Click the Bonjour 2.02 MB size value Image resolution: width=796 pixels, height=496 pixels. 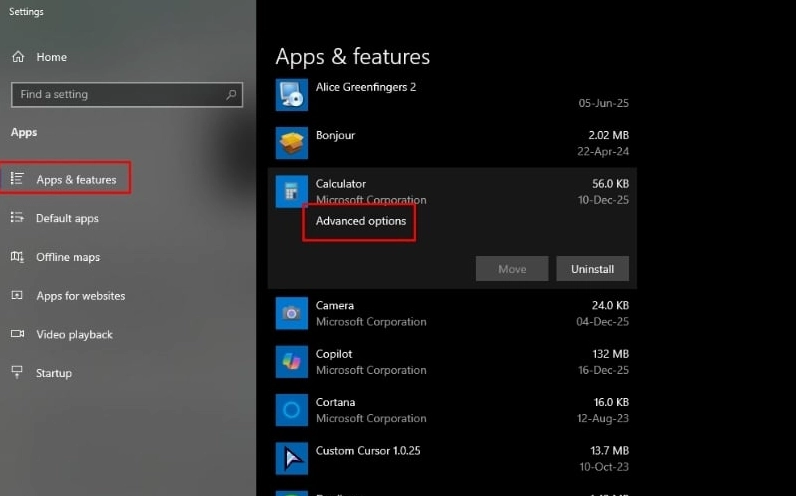608,135
